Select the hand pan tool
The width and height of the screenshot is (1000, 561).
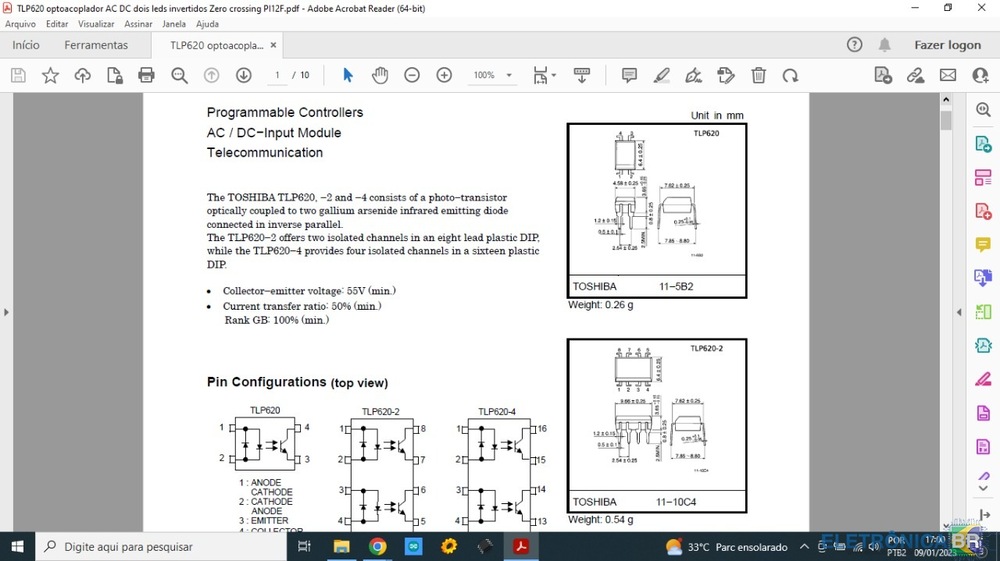point(380,75)
